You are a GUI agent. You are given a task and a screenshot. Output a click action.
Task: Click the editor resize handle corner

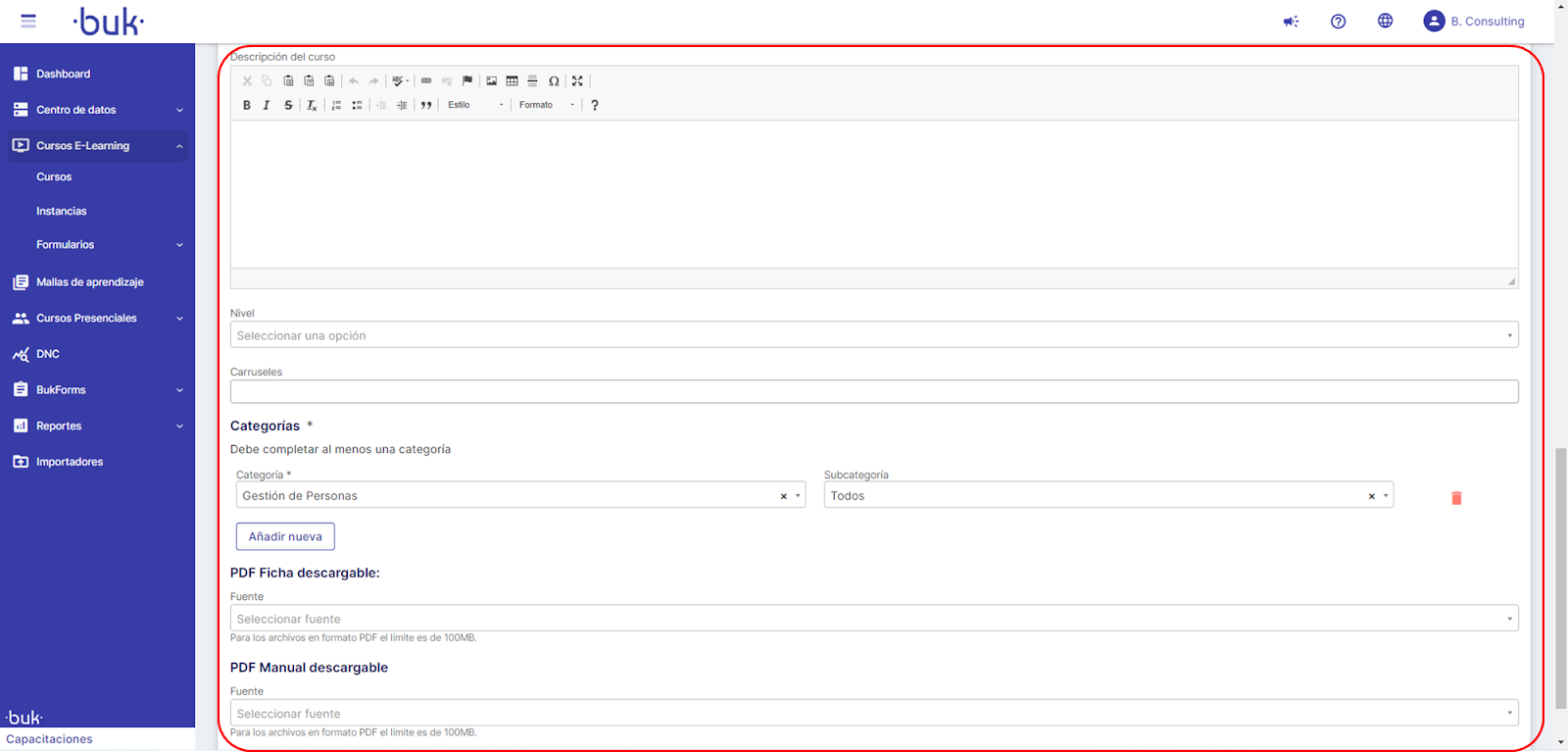[x=1512, y=281]
